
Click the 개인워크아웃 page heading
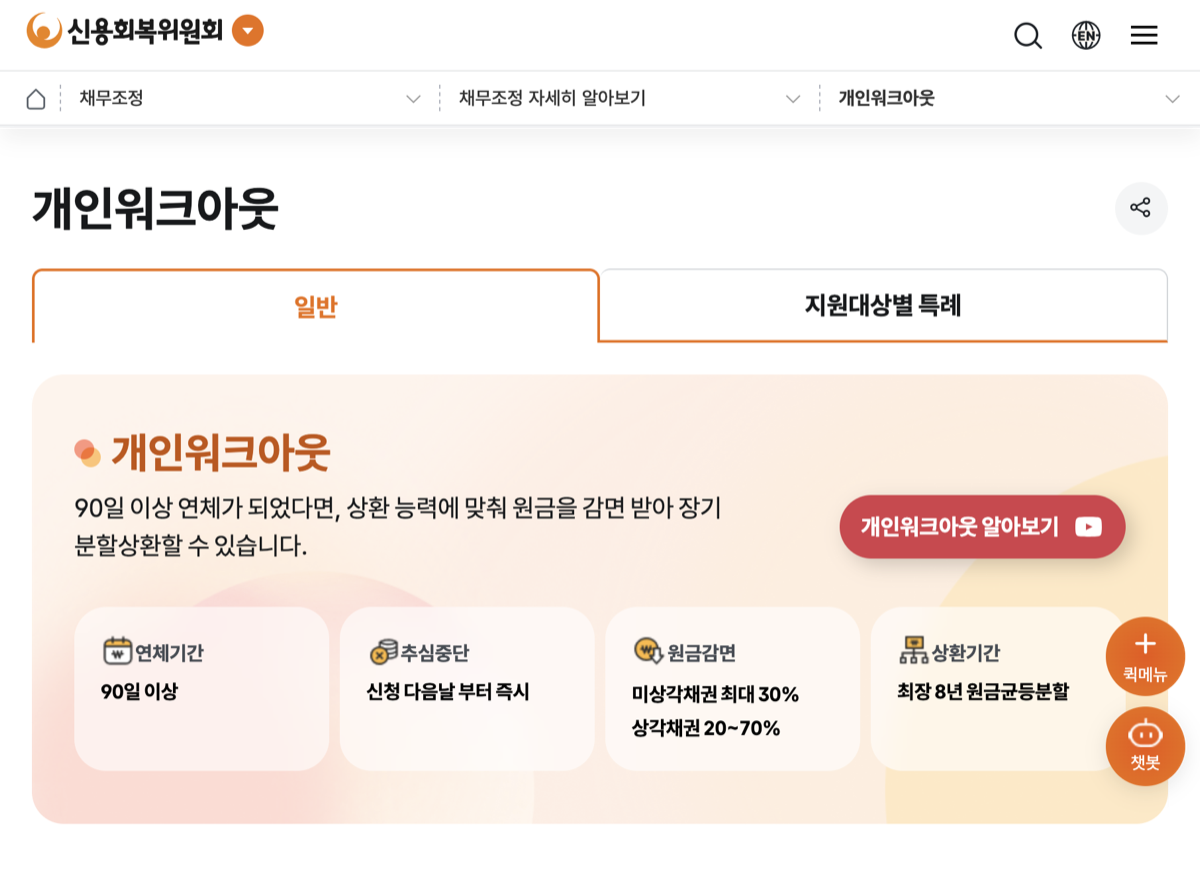click(x=155, y=209)
